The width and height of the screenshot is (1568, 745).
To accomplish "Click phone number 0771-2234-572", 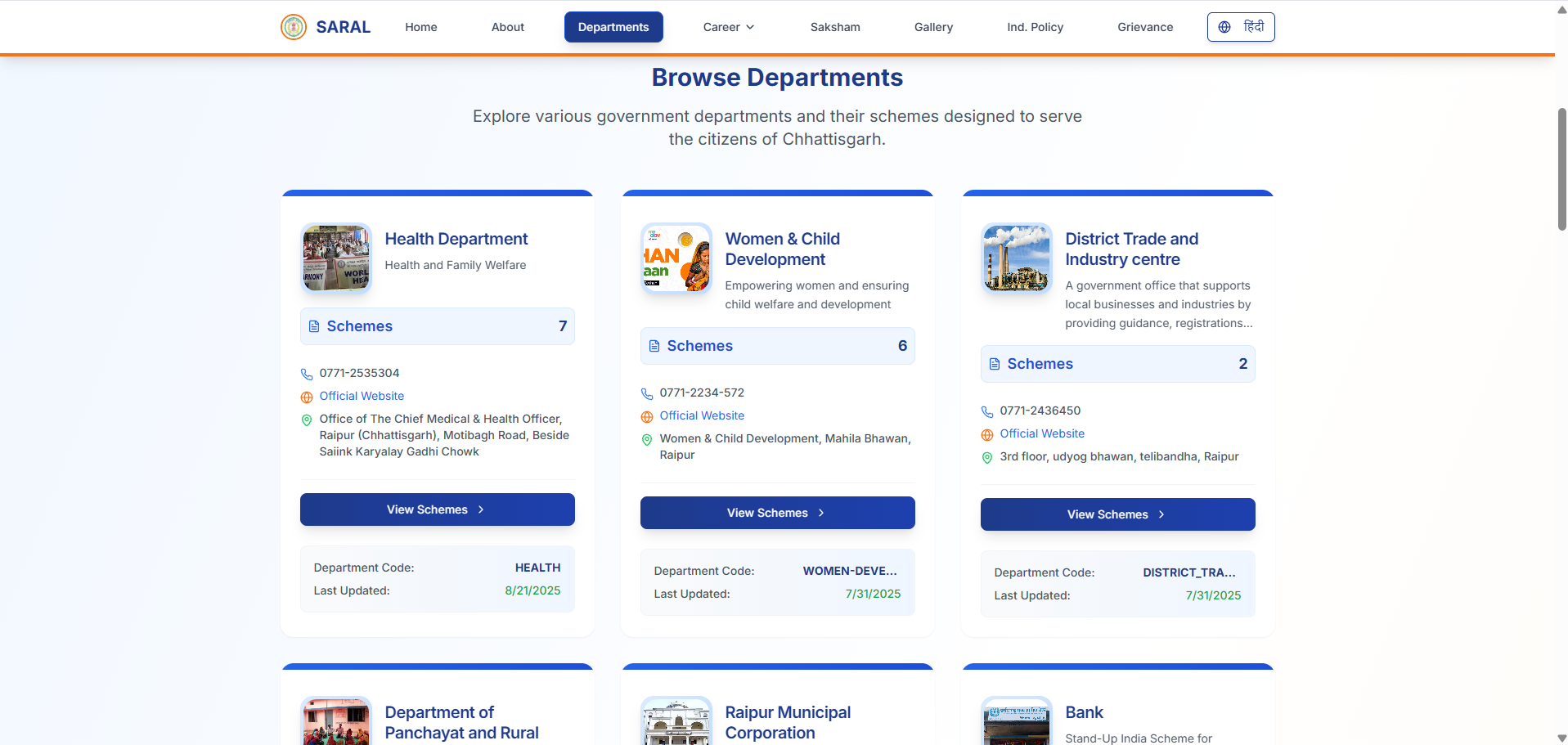I will [x=702, y=393].
